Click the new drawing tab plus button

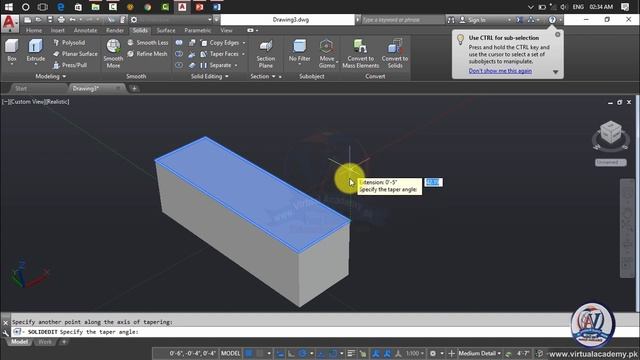point(134,88)
